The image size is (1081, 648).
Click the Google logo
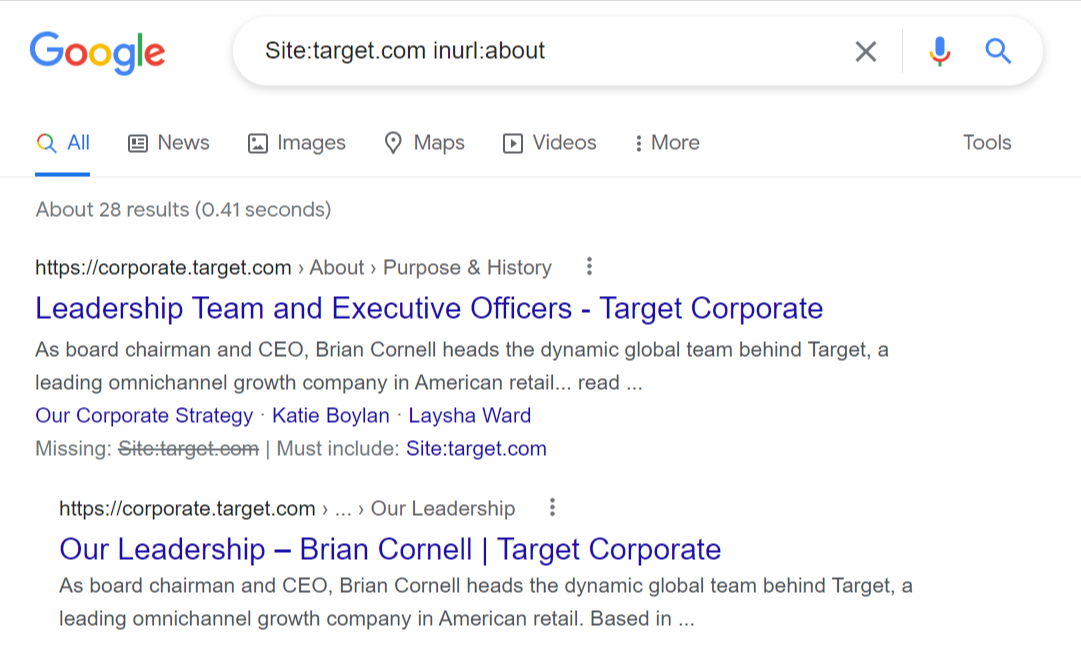pyautogui.click(x=97, y=52)
